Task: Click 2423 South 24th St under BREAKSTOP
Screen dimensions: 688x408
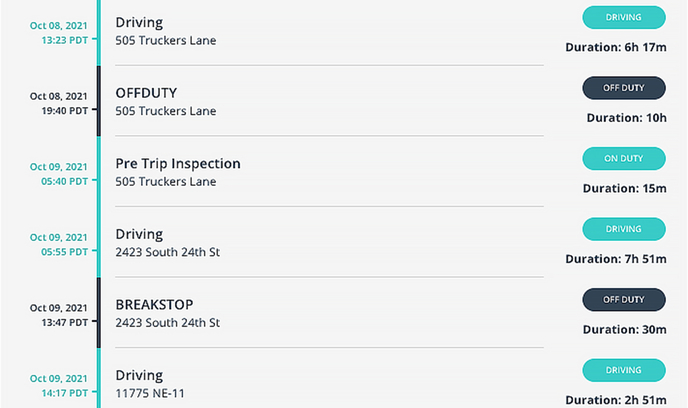Action: [168, 323]
